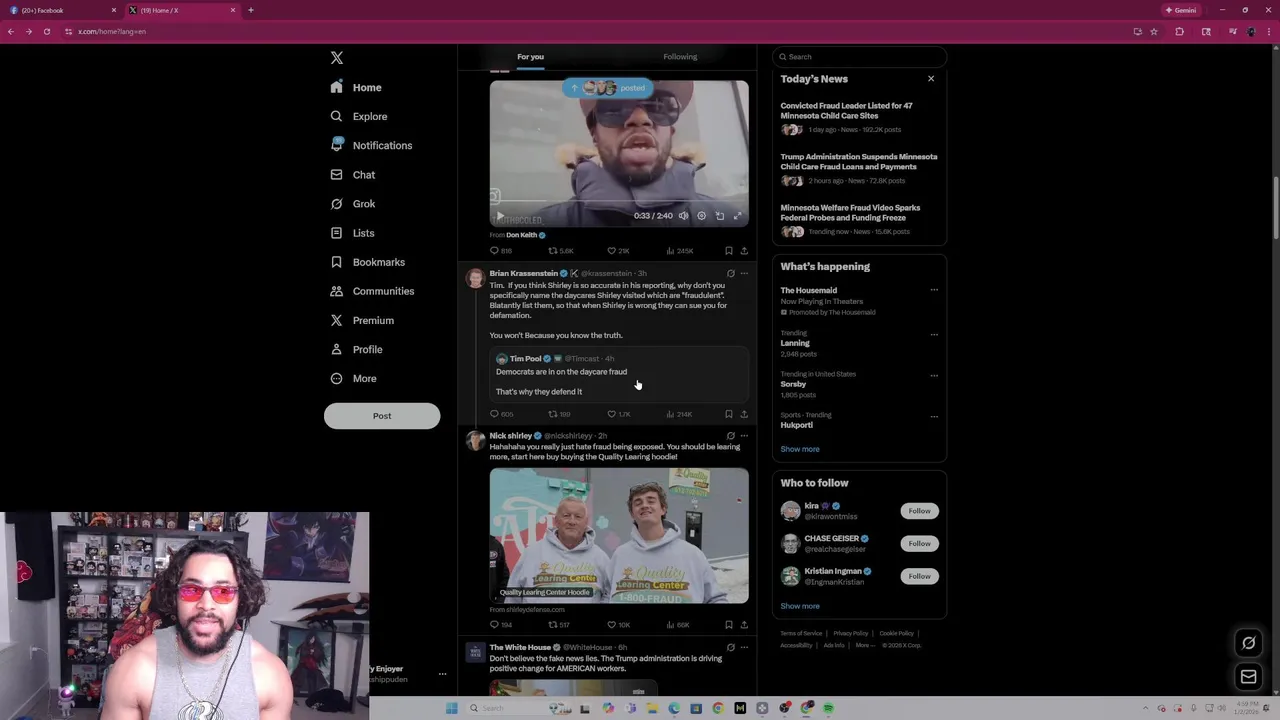This screenshot has height=720, width=1280.
Task: Click Show more under What's happening
Action: [x=800, y=449]
